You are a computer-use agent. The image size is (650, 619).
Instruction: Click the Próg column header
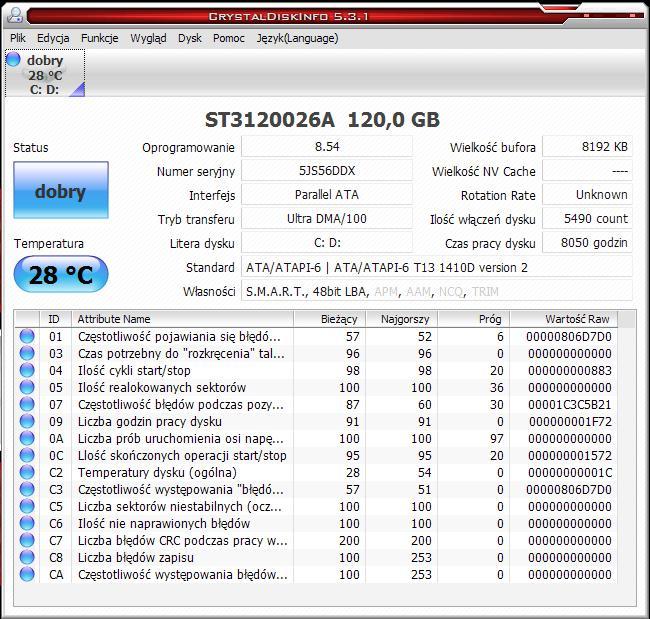[474, 319]
